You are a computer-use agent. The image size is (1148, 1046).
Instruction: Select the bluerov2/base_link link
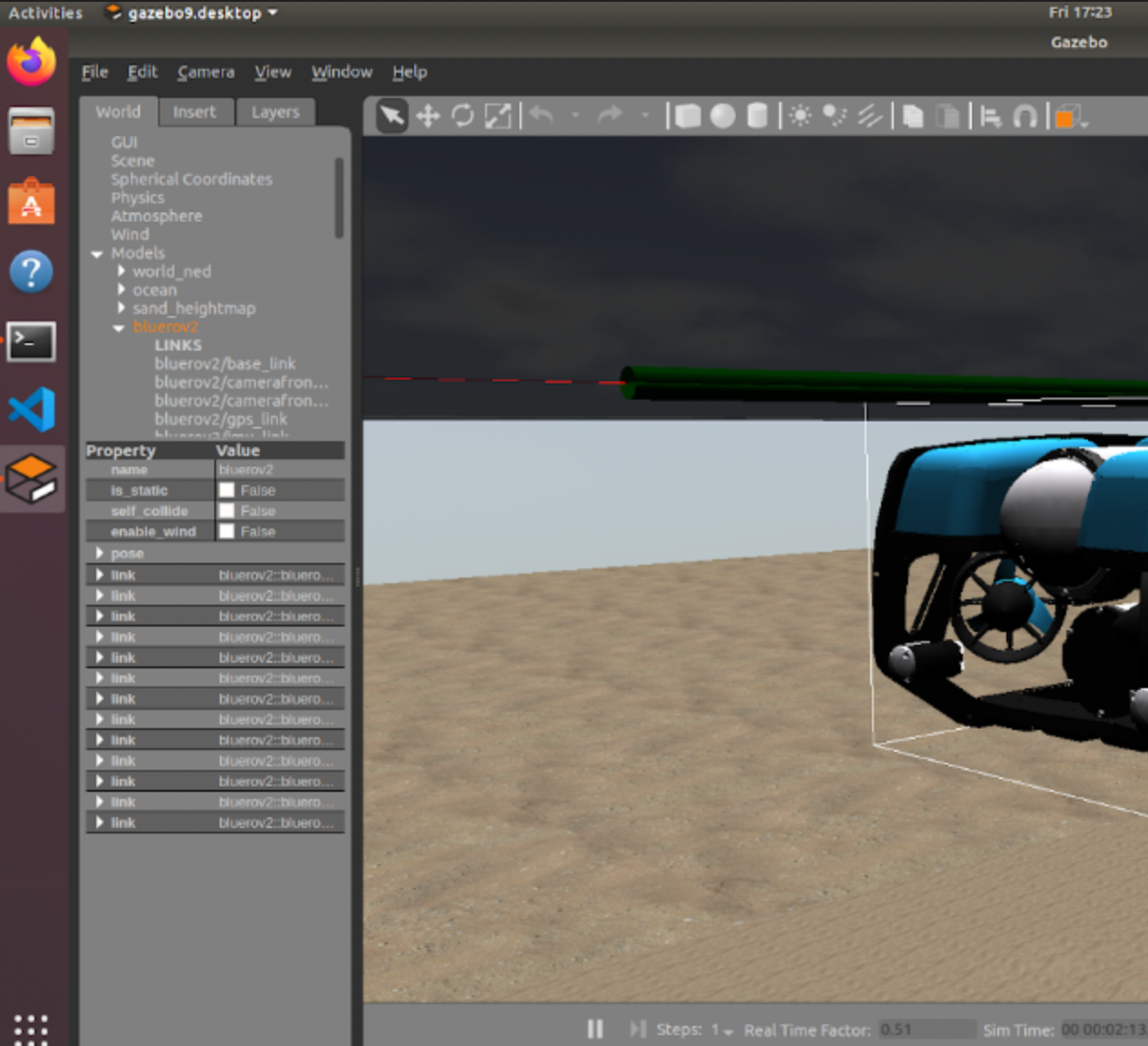point(225,363)
